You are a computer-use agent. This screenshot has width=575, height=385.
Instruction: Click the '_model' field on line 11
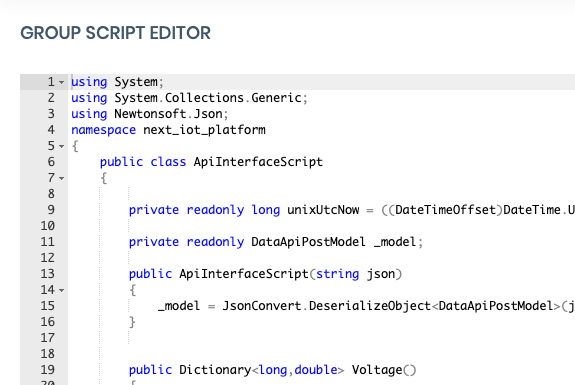395,242
